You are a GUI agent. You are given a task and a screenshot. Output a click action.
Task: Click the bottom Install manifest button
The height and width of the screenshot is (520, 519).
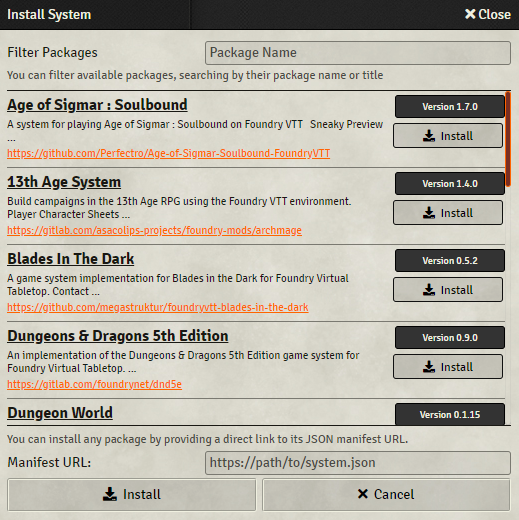pyautogui.click(x=132, y=494)
